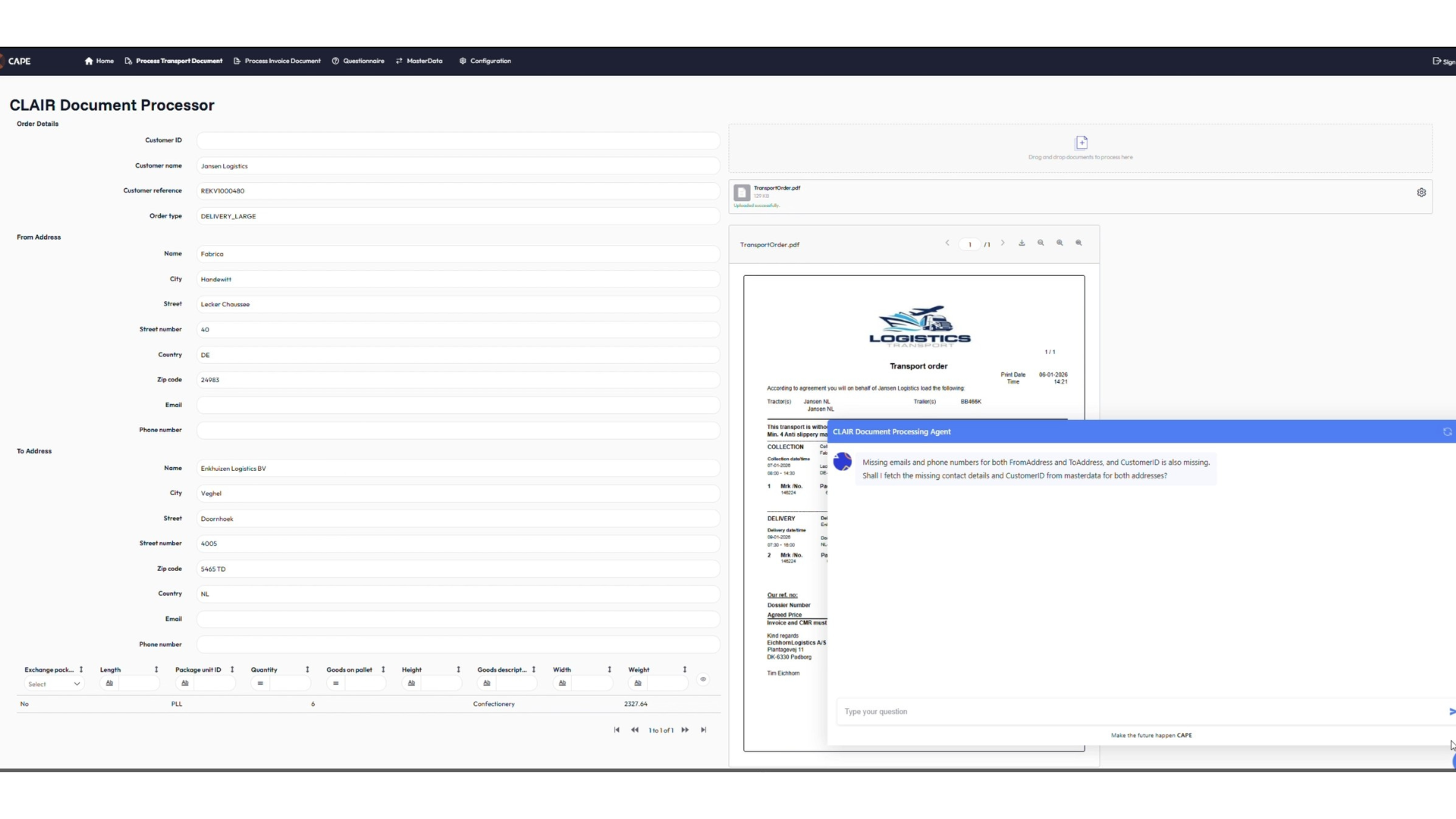Open Goods on pallet filter operator selector
Viewport: 1456px width, 819px height.
coord(335,683)
